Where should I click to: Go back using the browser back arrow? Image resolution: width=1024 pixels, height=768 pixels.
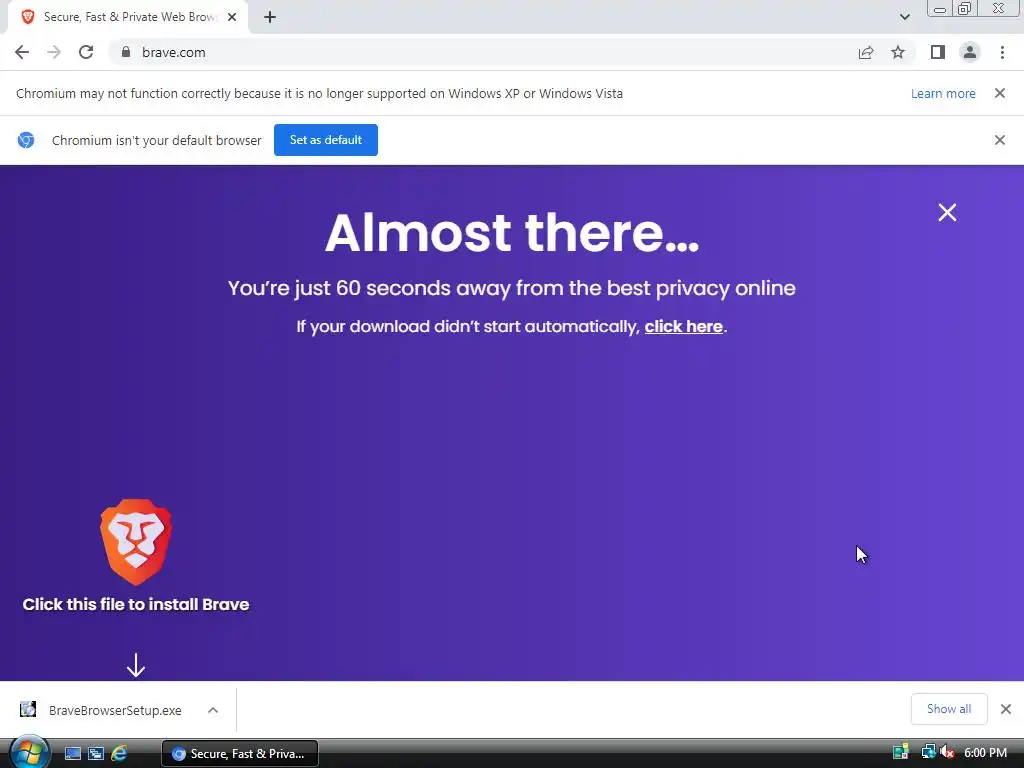(22, 52)
